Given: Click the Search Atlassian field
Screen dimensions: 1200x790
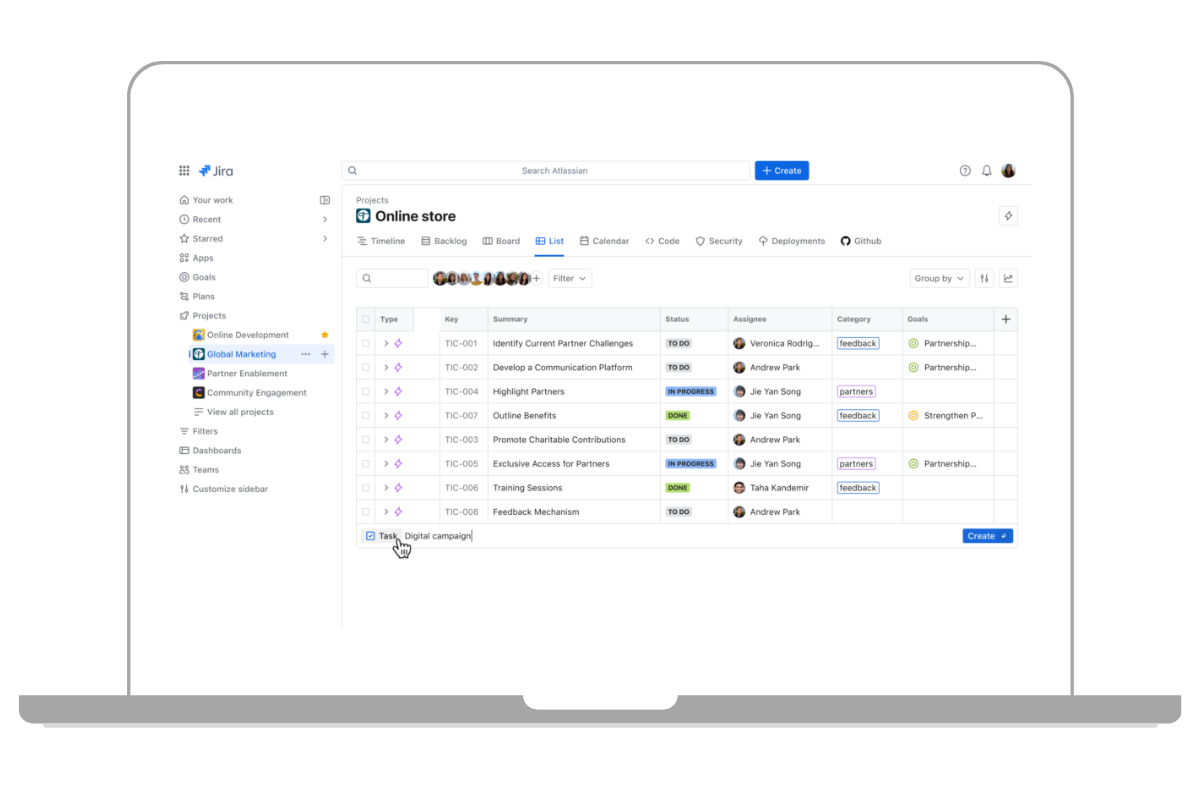Looking at the screenshot, I should click(x=546, y=171).
